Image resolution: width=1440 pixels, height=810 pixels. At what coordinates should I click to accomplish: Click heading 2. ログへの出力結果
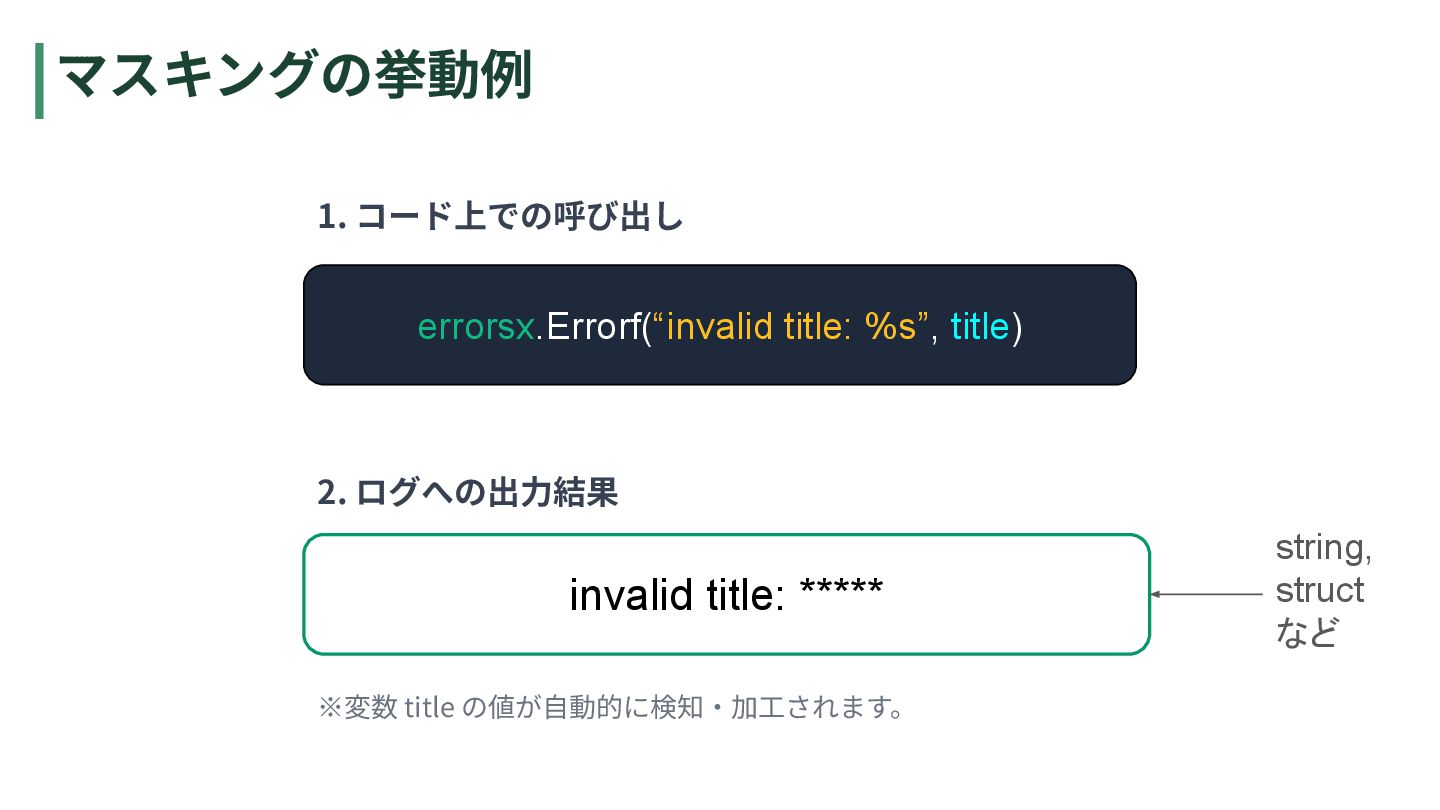[468, 492]
